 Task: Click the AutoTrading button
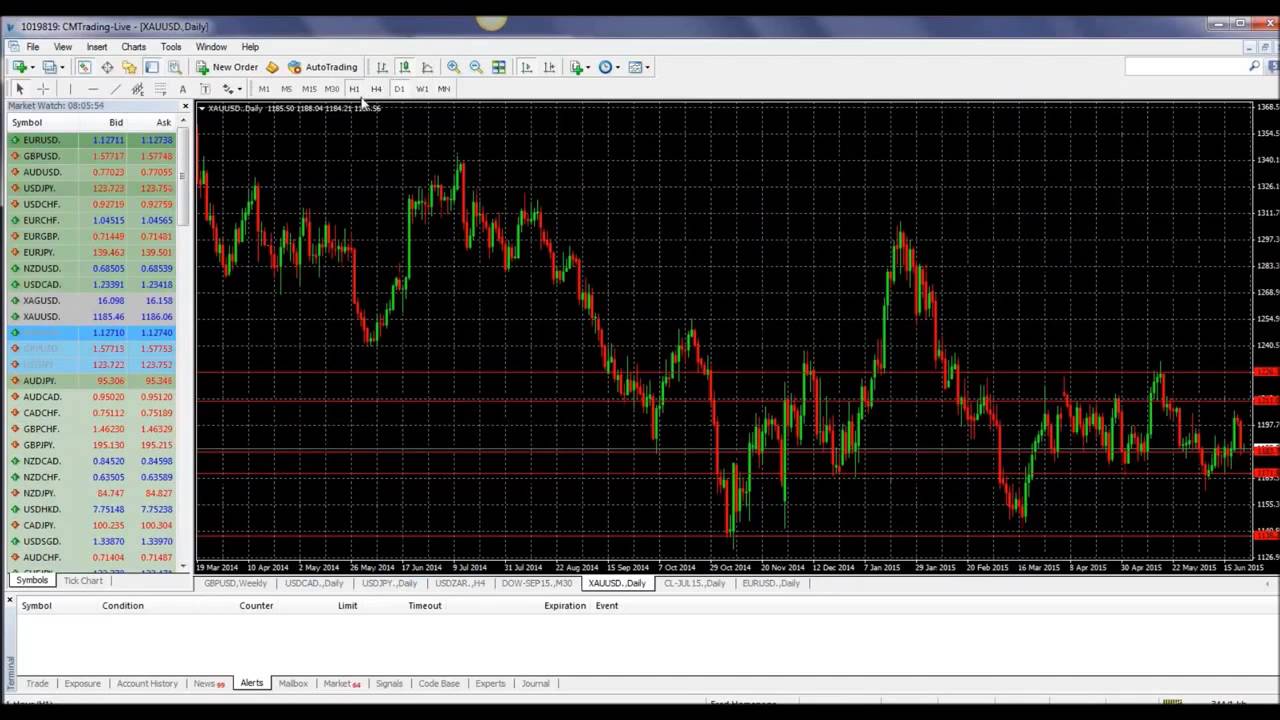point(322,67)
